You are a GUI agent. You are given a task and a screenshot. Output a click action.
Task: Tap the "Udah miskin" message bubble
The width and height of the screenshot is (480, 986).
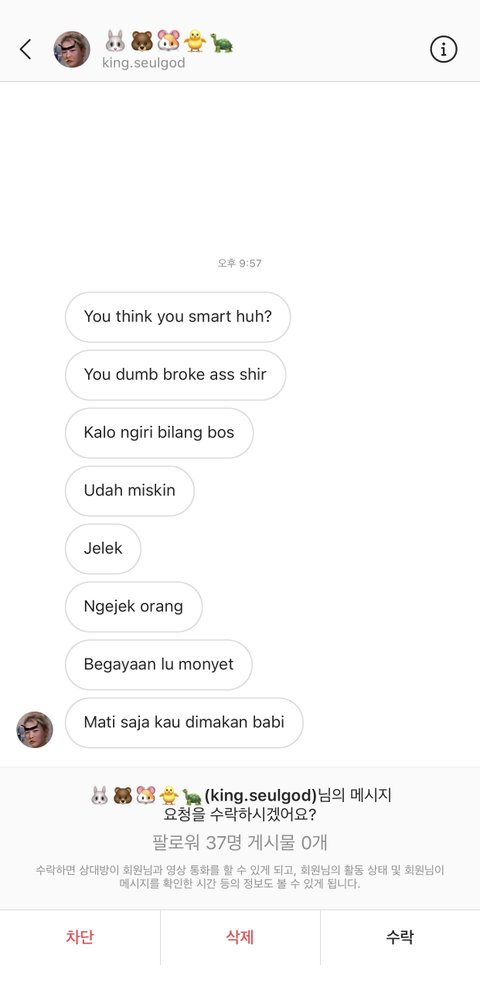130,490
